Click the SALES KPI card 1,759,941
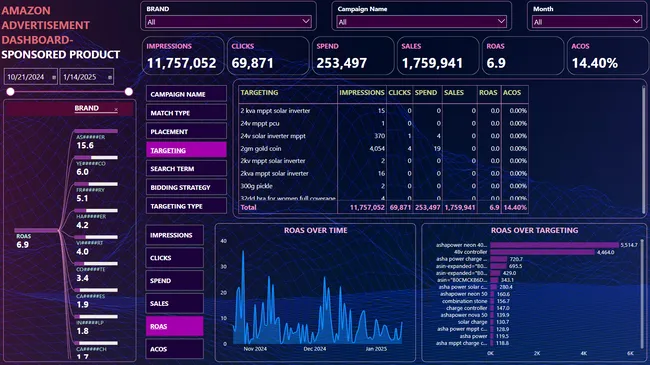 [x=438, y=56]
